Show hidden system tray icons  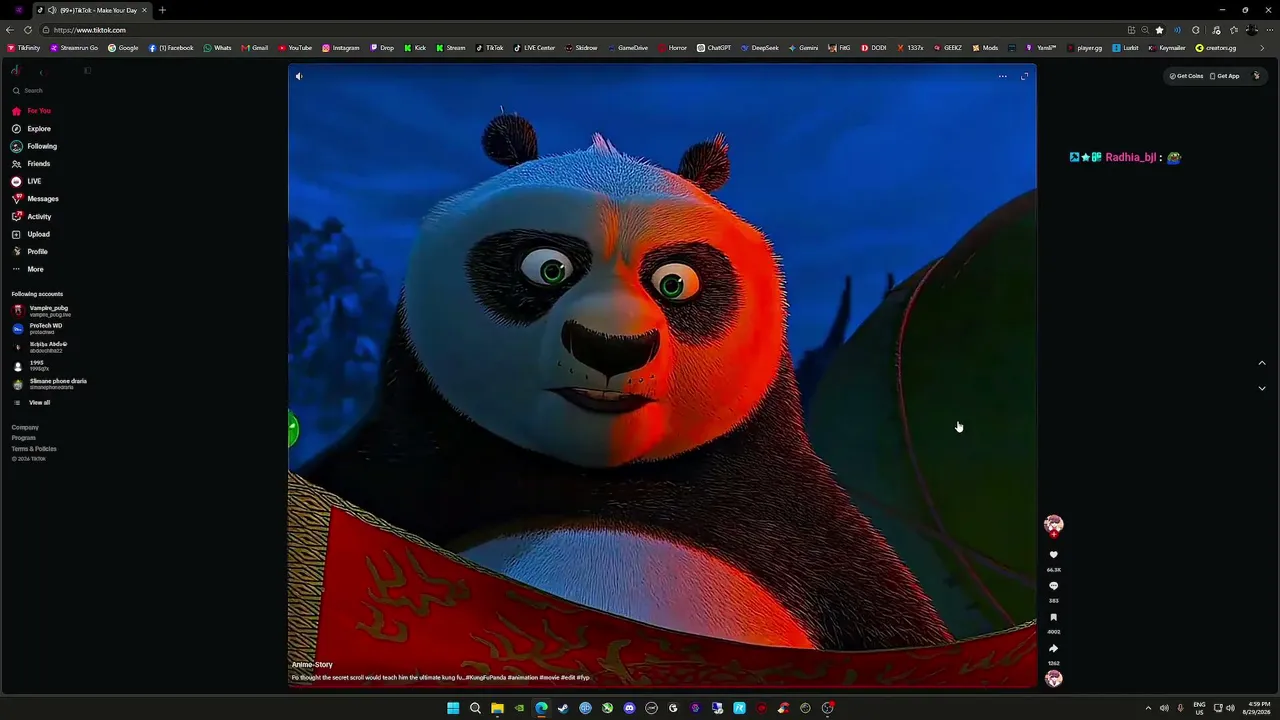pyautogui.click(x=1148, y=708)
